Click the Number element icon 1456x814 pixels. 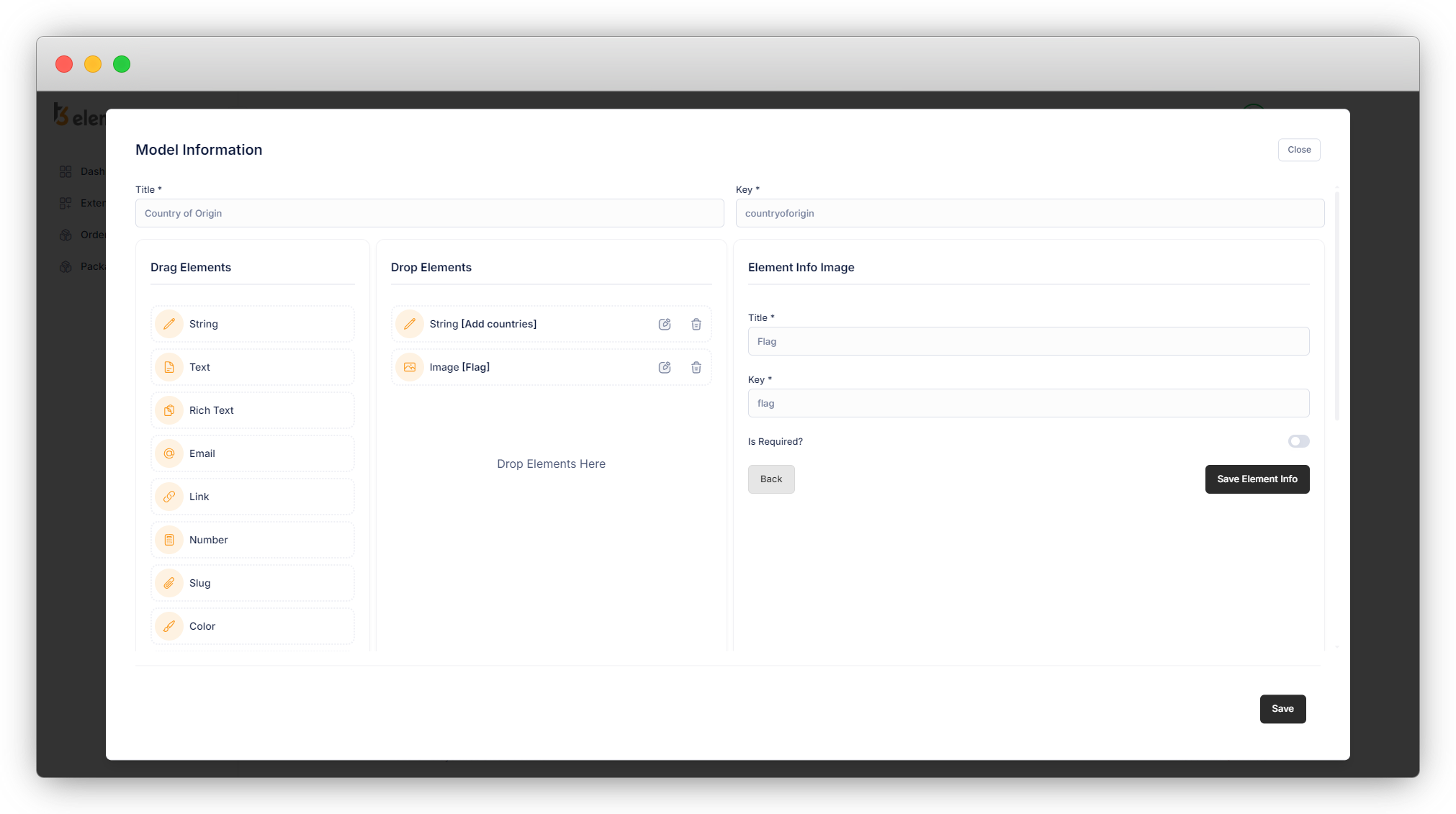[169, 540]
